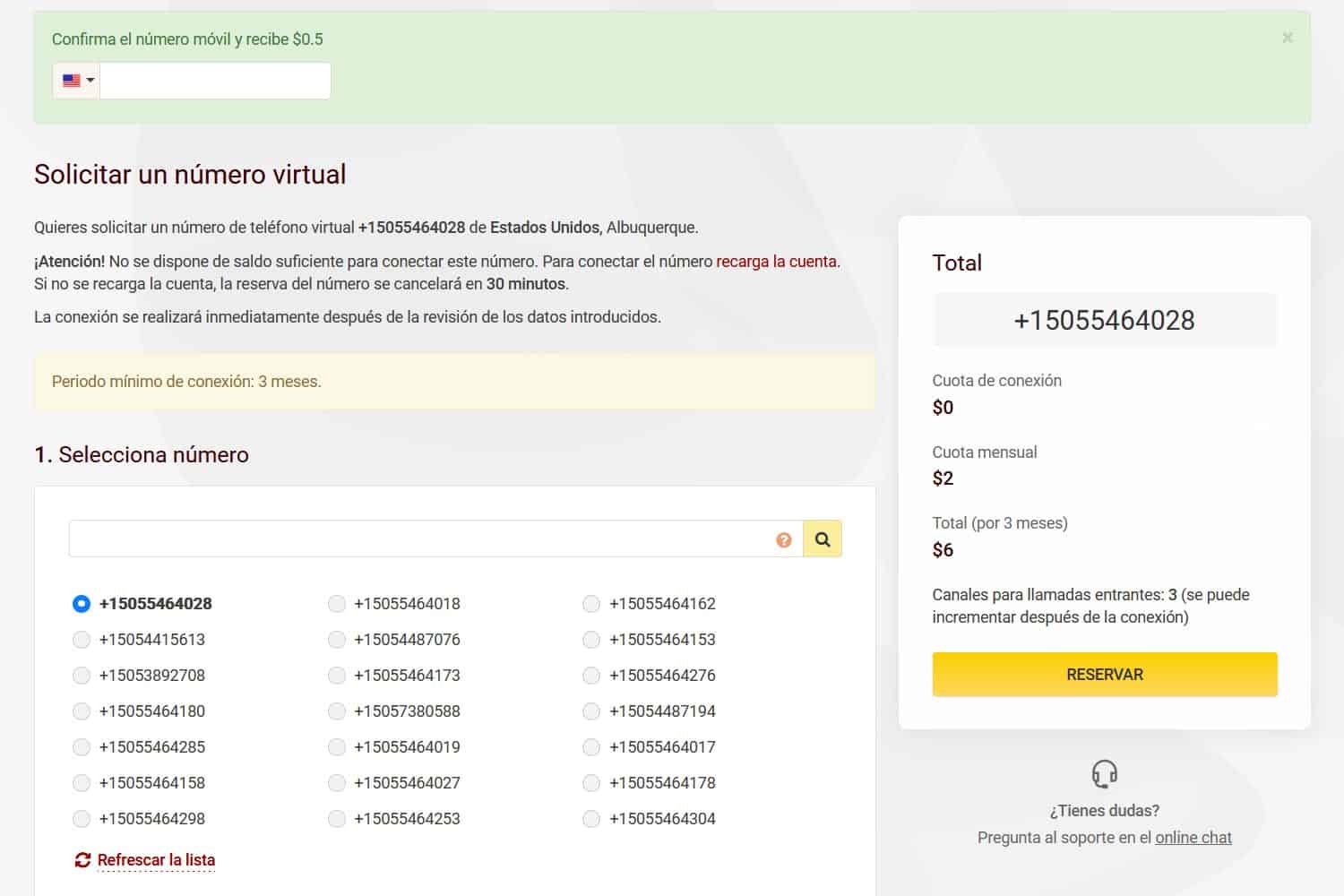This screenshot has height=896, width=1344.
Task: Select radio button for +15054487076
Action: (x=337, y=640)
